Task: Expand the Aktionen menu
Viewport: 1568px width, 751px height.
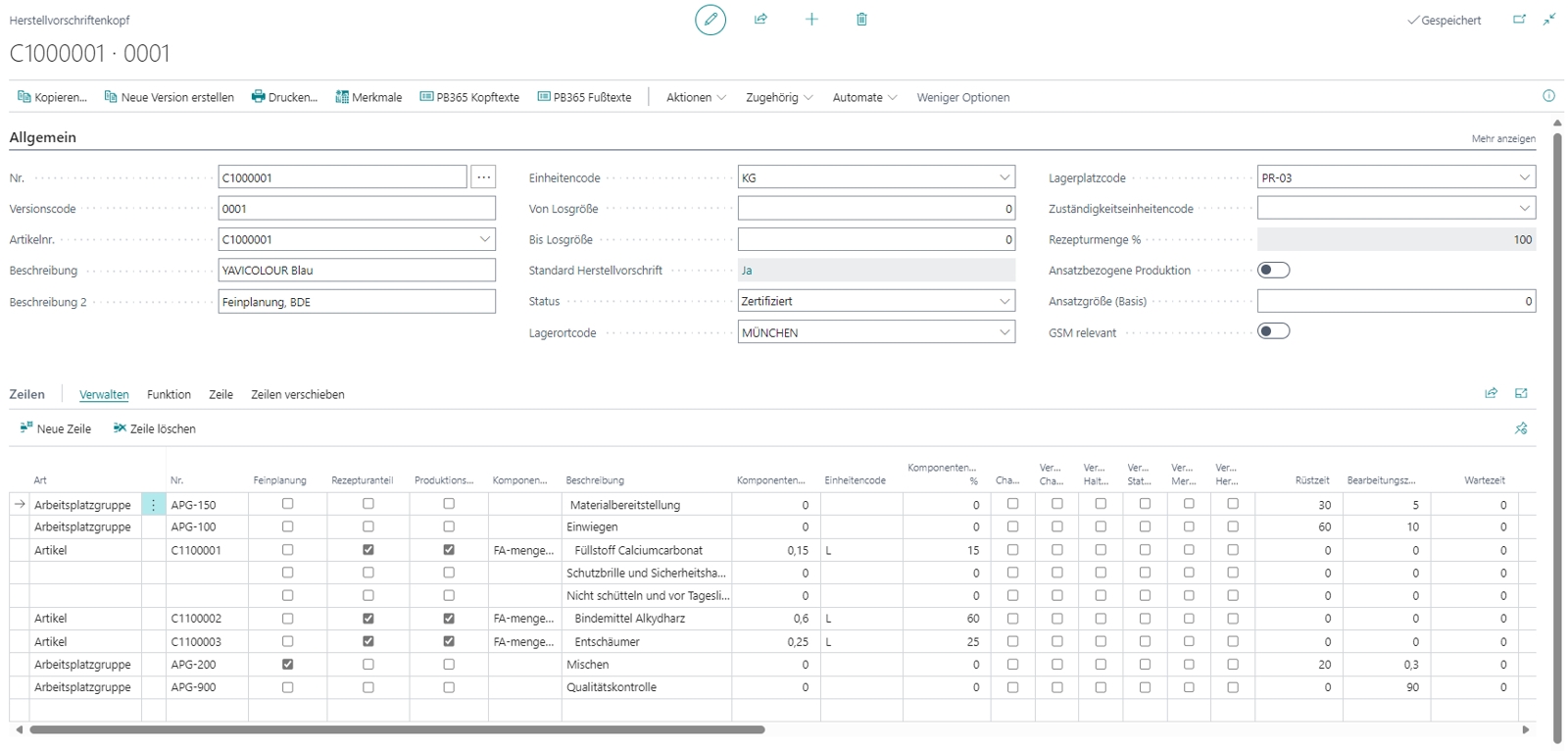Action: pyautogui.click(x=696, y=97)
